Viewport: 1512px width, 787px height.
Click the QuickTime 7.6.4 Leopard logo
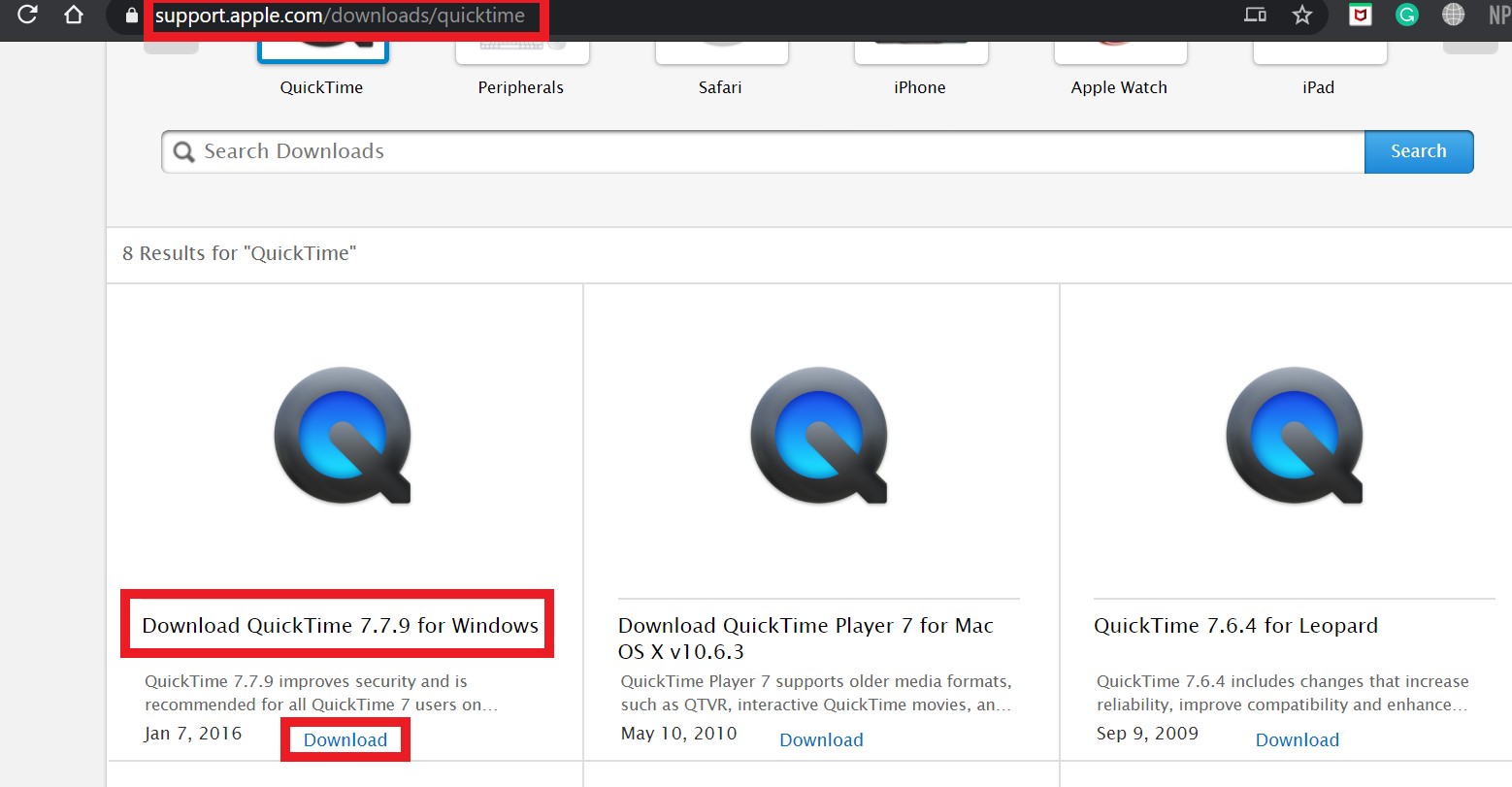click(x=1295, y=436)
